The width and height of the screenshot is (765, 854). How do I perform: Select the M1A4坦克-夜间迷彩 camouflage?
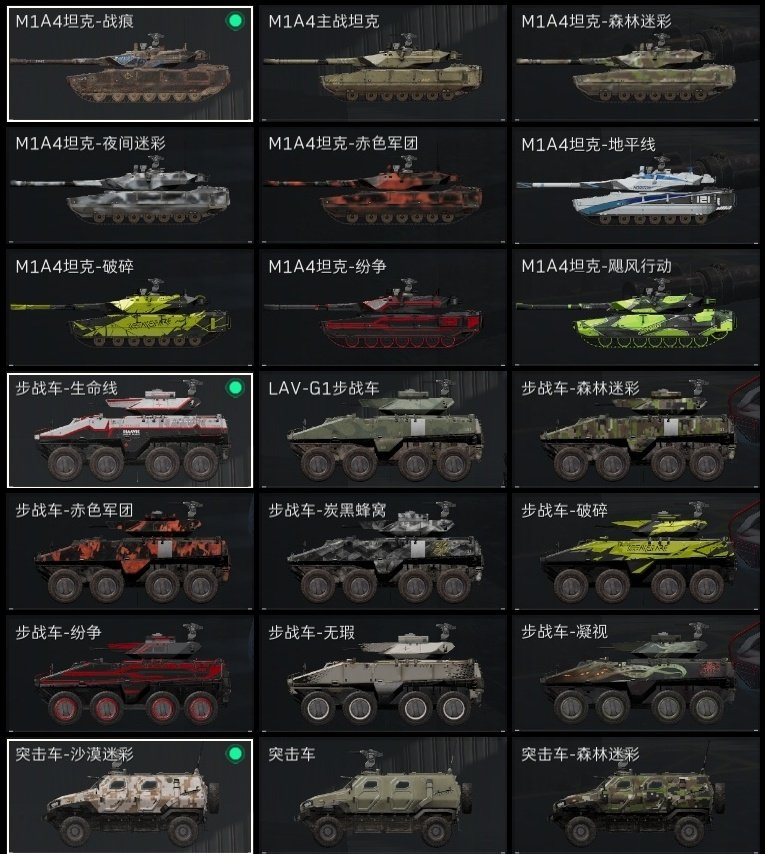130,185
